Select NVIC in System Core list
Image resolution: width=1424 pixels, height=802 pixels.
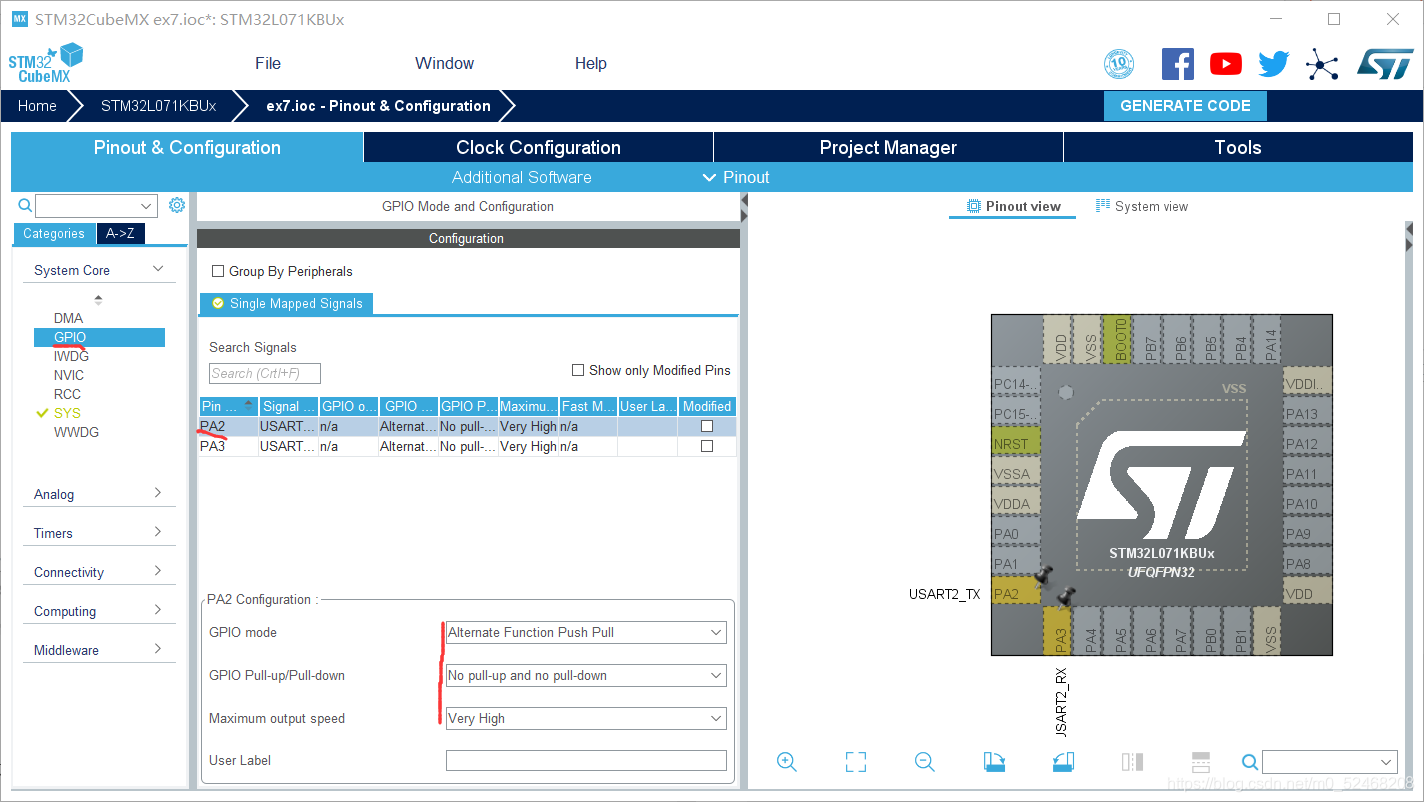click(x=69, y=375)
